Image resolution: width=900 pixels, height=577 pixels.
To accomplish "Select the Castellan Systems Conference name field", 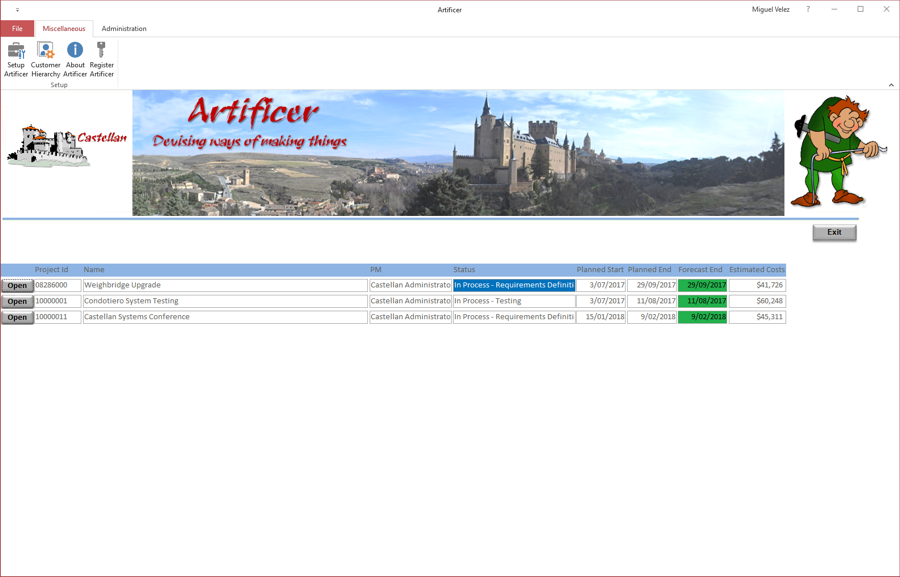I will click(225, 317).
